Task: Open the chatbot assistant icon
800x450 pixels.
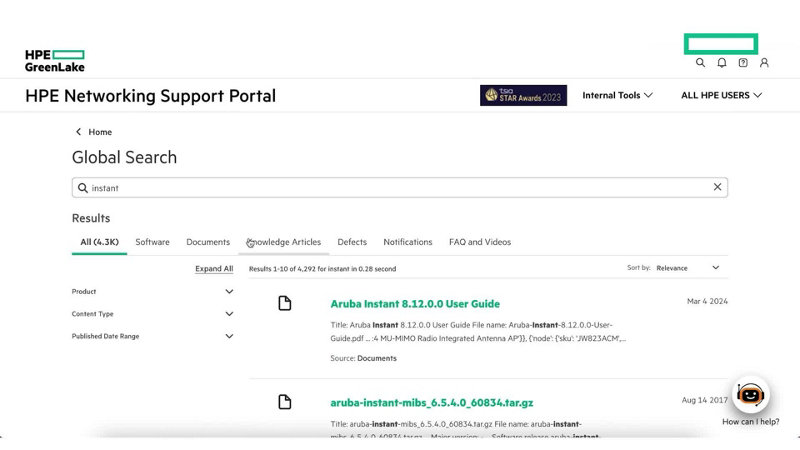Action: 750,395
